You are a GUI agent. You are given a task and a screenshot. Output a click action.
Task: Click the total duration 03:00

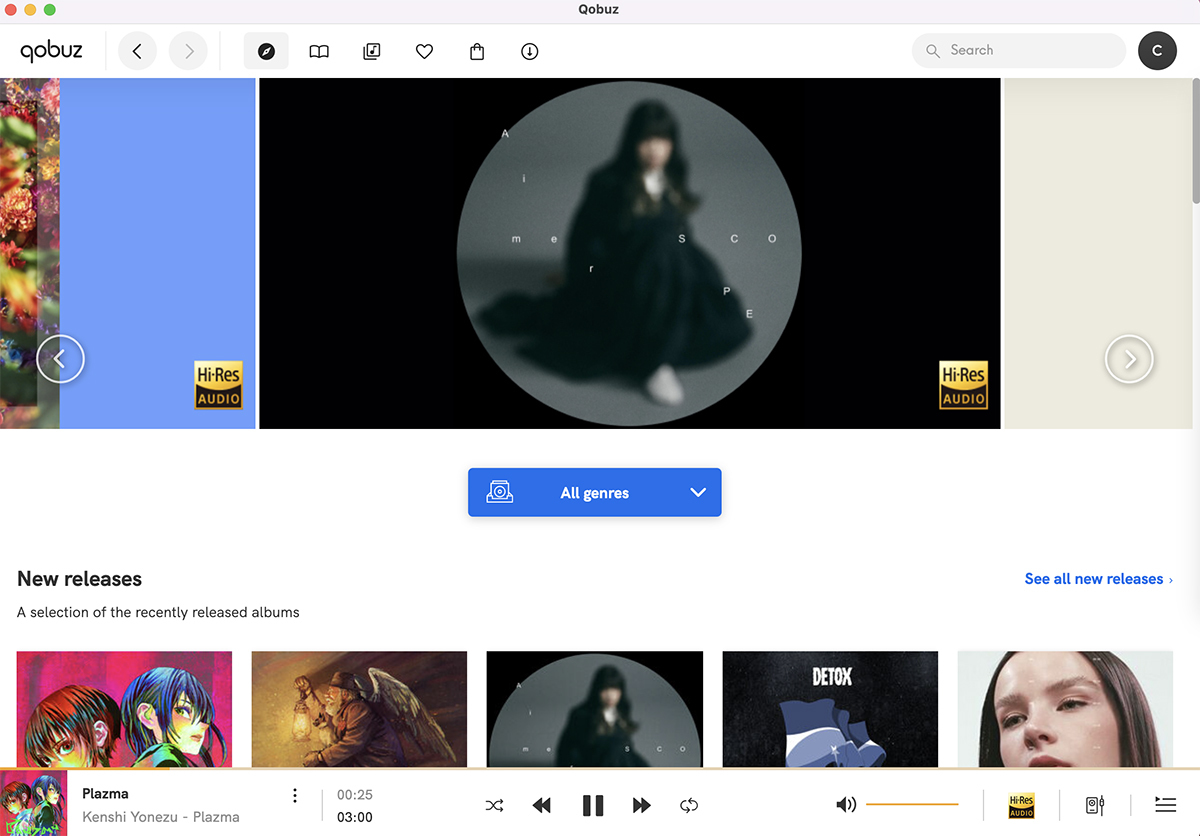[355, 817]
